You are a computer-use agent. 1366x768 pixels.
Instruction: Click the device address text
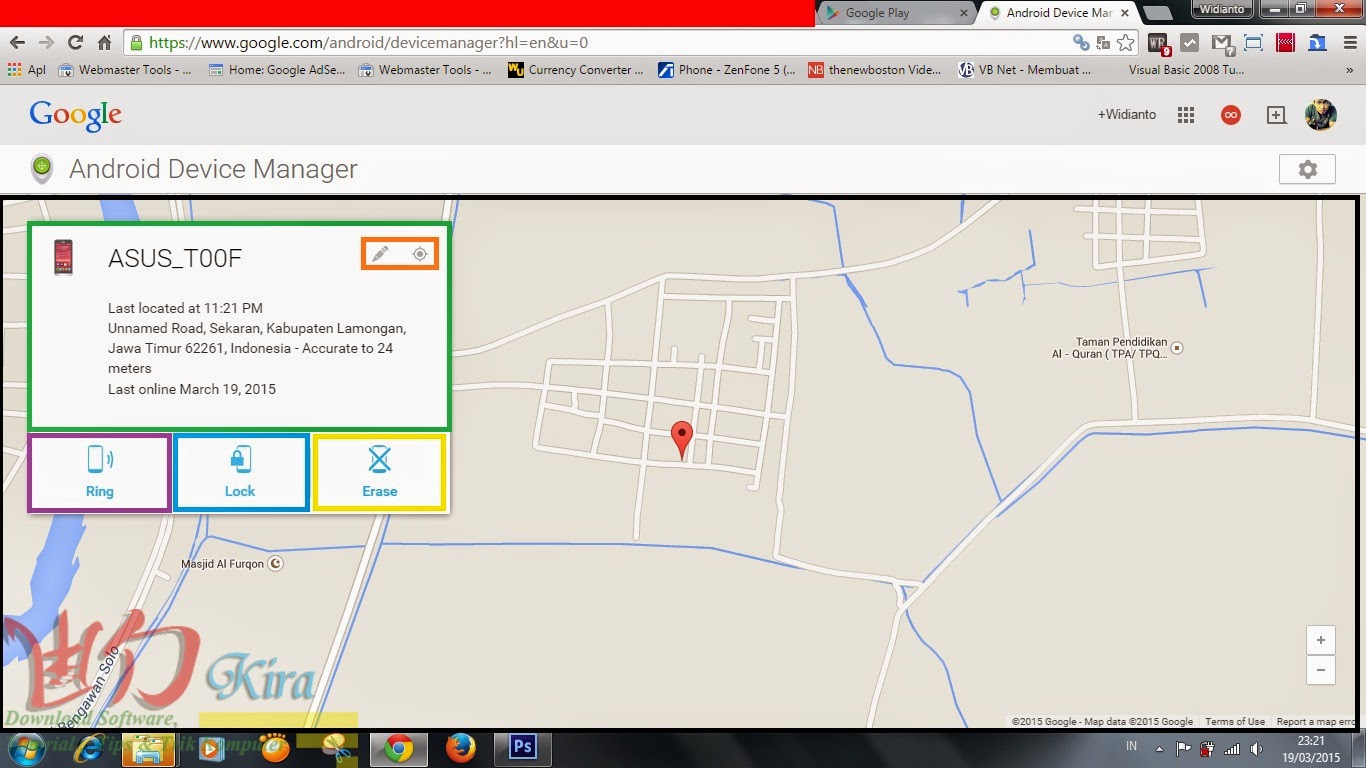(x=257, y=348)
